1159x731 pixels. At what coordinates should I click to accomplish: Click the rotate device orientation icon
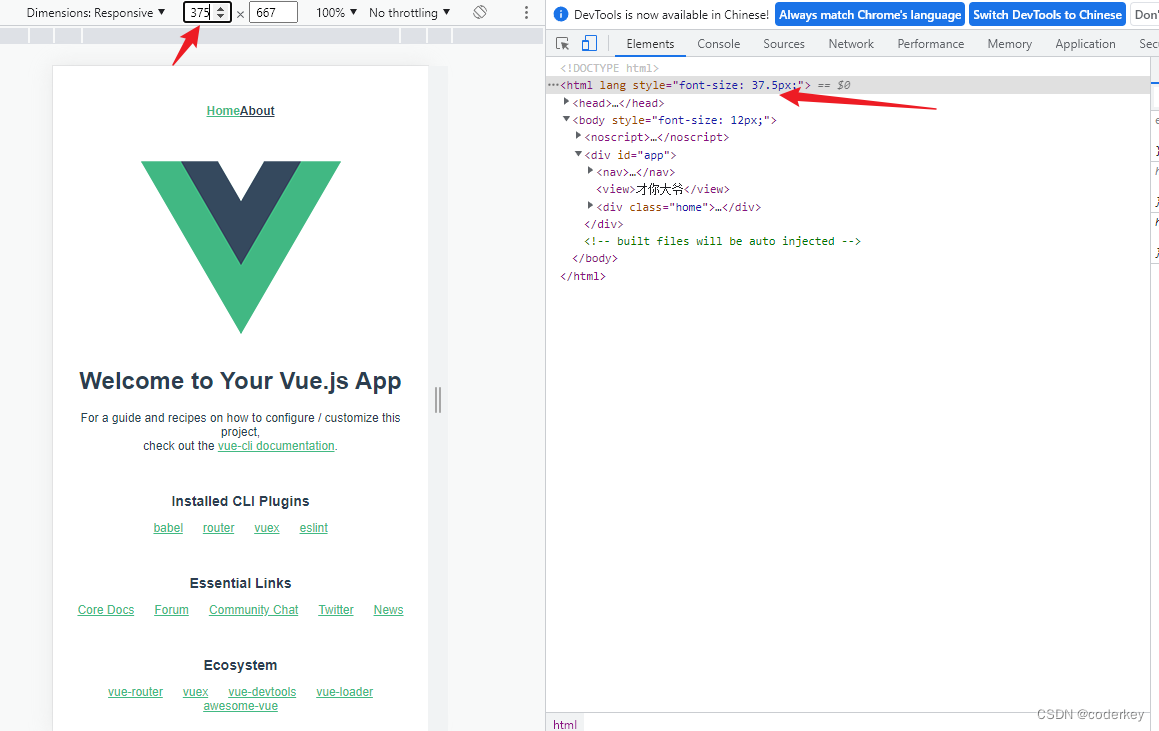coord(480,12)
